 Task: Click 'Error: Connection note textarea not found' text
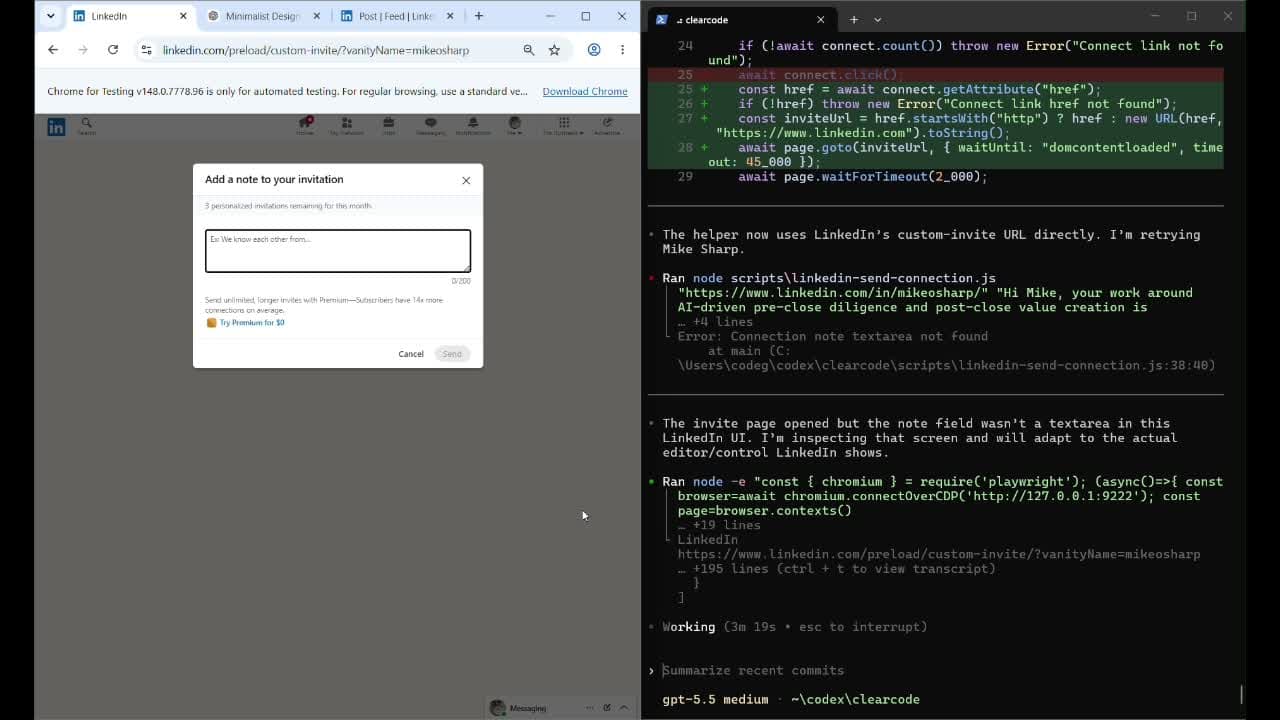pos(833,336)
